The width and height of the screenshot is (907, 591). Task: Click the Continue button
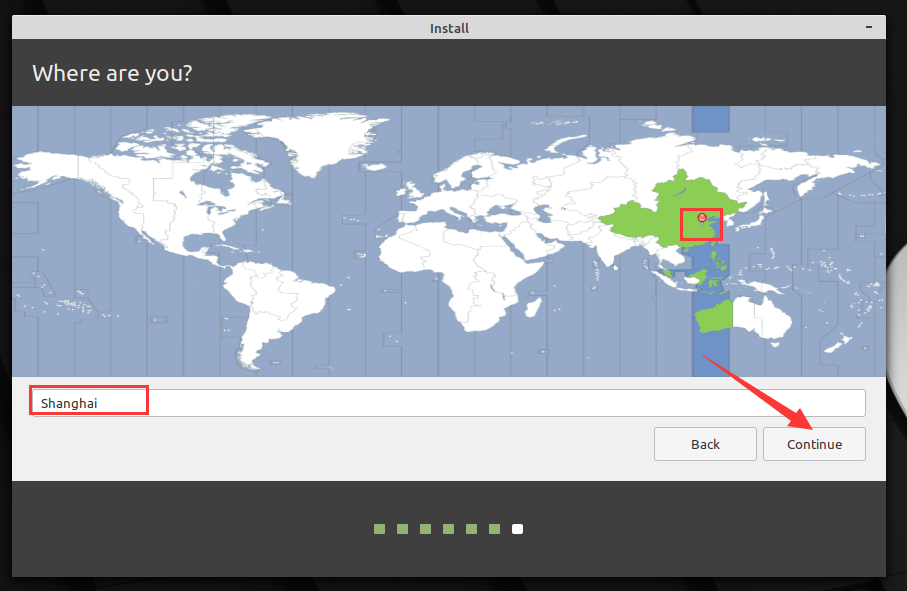click(x=814, y=444)
